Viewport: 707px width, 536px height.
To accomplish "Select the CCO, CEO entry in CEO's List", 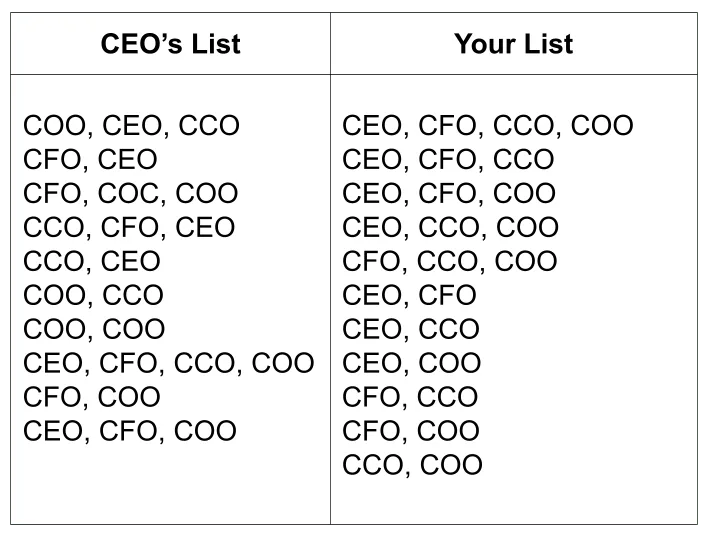I will click(x=92, y=261).
